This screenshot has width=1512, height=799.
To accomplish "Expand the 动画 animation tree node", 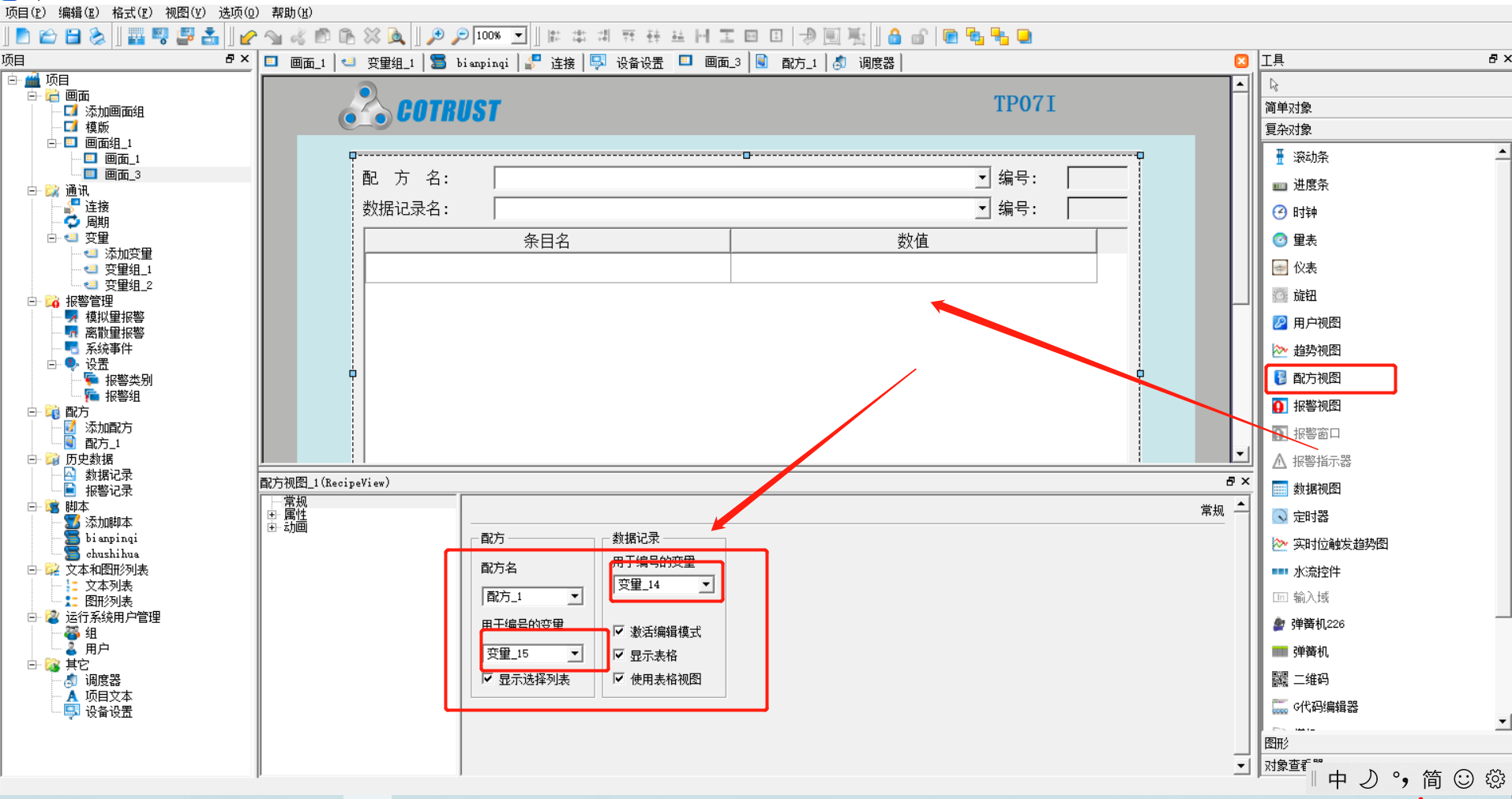I will 272,527.
